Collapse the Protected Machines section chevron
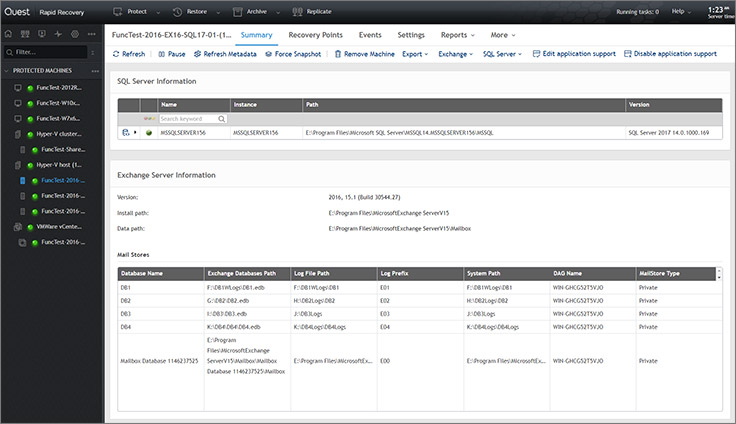 [x=7, y=71]
